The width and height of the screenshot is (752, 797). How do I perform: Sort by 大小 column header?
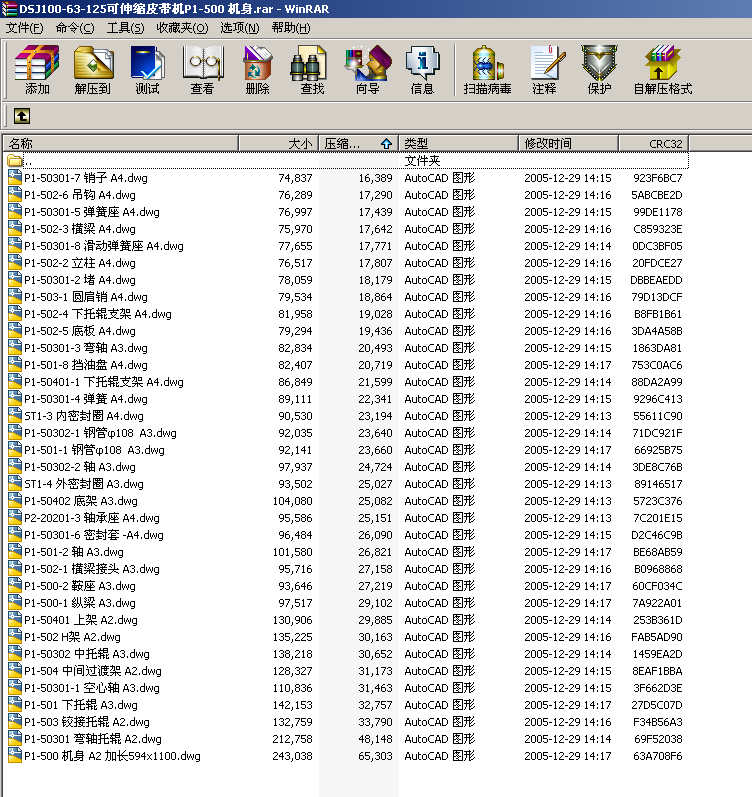pos(279,143)
